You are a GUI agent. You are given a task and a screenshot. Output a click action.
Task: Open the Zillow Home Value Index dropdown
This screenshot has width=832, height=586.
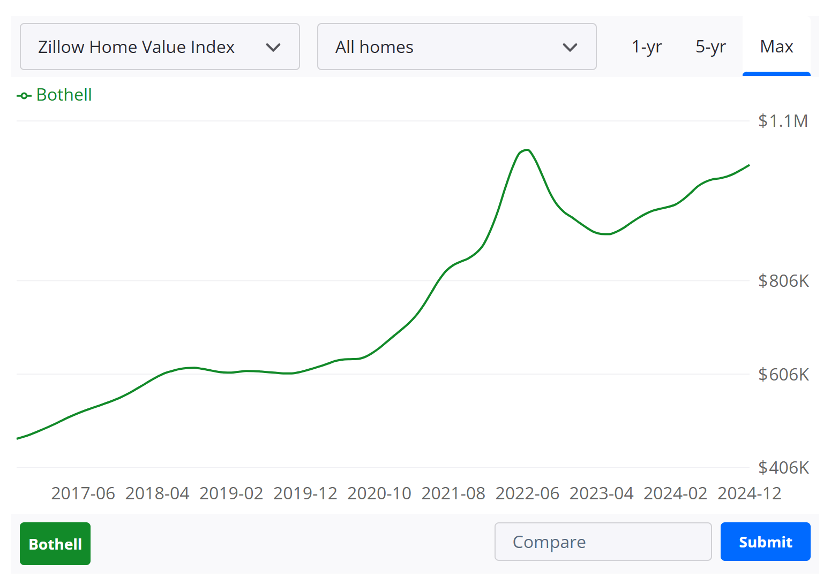[160, 47]
